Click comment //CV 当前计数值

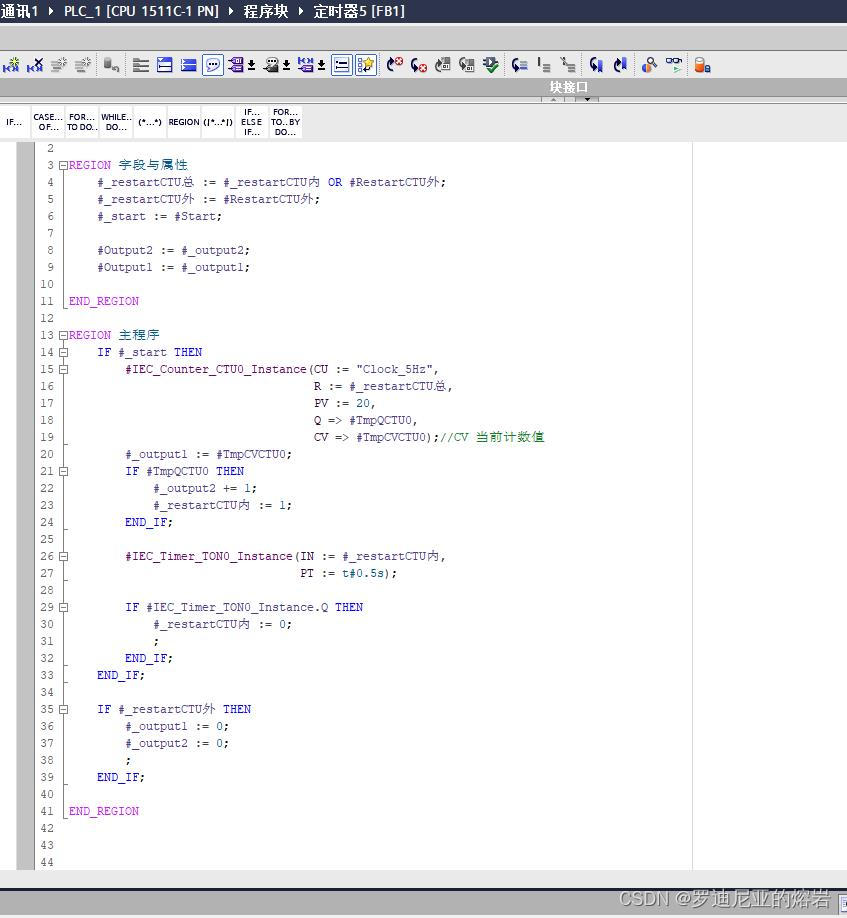click(x=492, y=437)
